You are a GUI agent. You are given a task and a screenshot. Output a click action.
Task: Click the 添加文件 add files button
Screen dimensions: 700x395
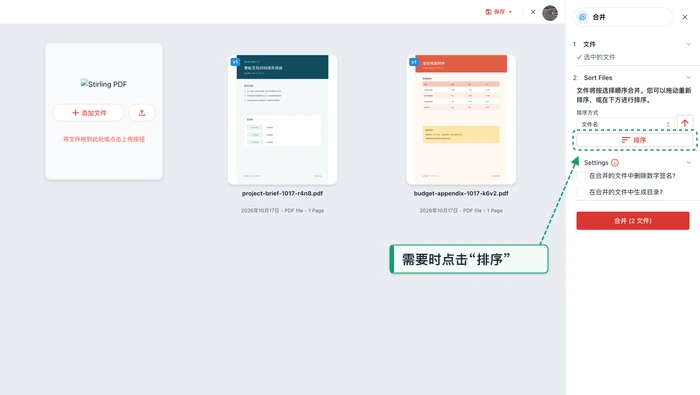(x=88, y=113)
